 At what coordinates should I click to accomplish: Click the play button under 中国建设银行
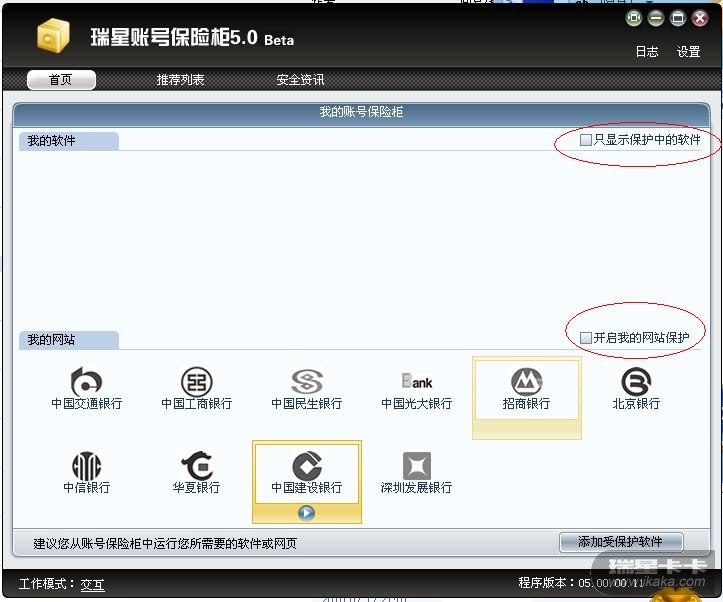coord(307,513)
